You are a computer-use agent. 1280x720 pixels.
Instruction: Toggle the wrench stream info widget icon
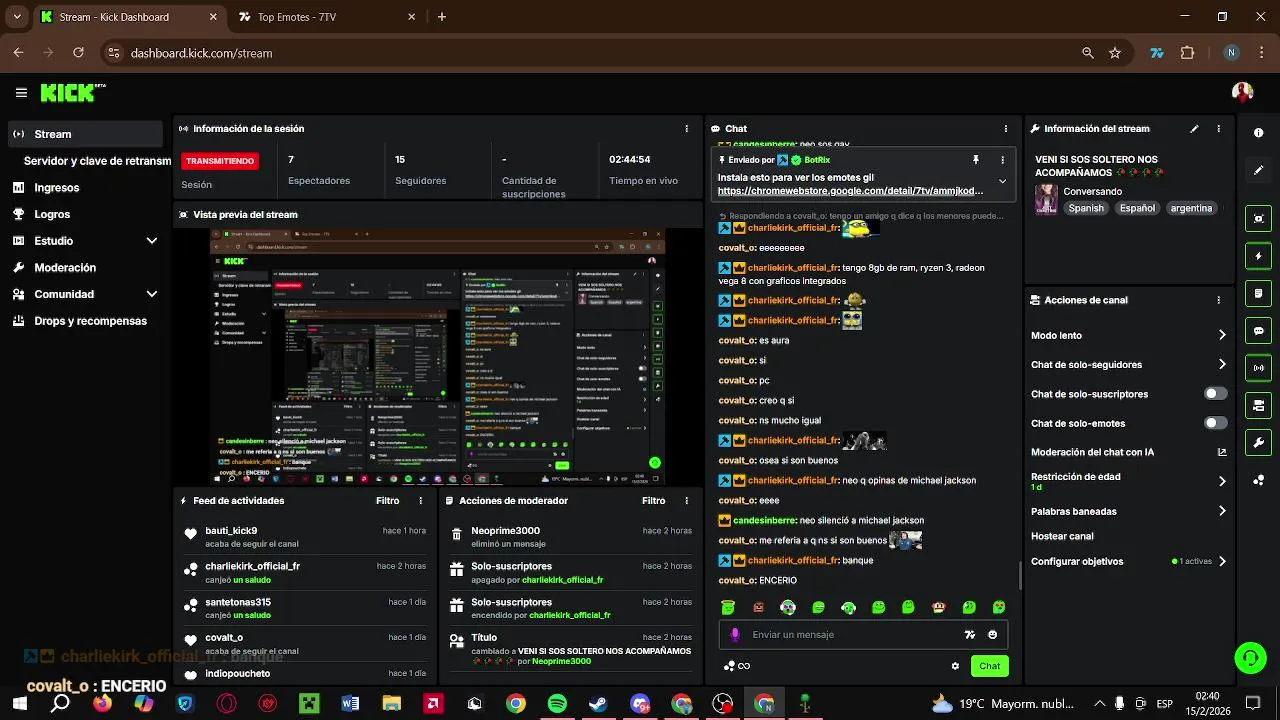coord(1258,442)
